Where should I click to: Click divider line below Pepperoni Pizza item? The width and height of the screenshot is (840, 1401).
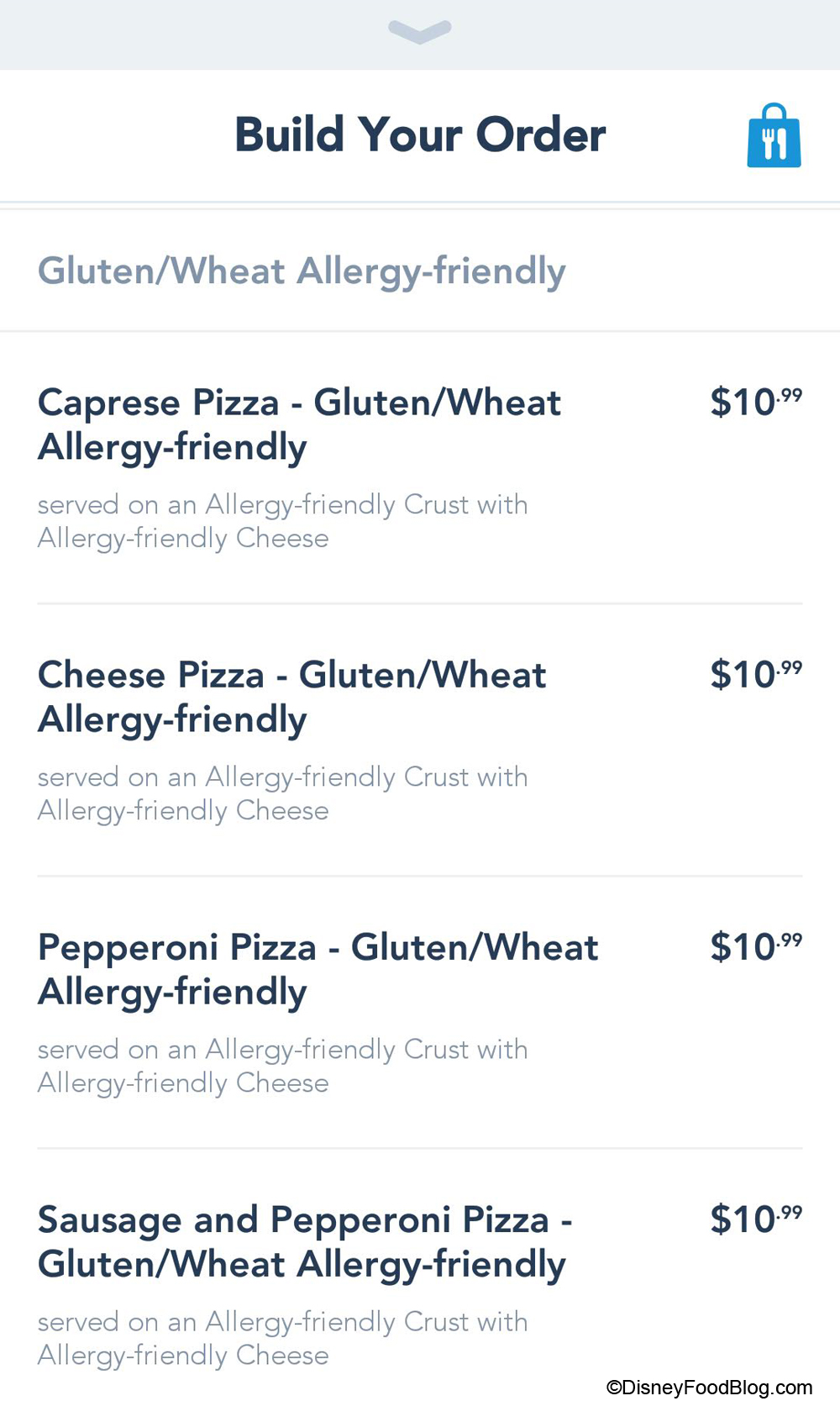420,1148
